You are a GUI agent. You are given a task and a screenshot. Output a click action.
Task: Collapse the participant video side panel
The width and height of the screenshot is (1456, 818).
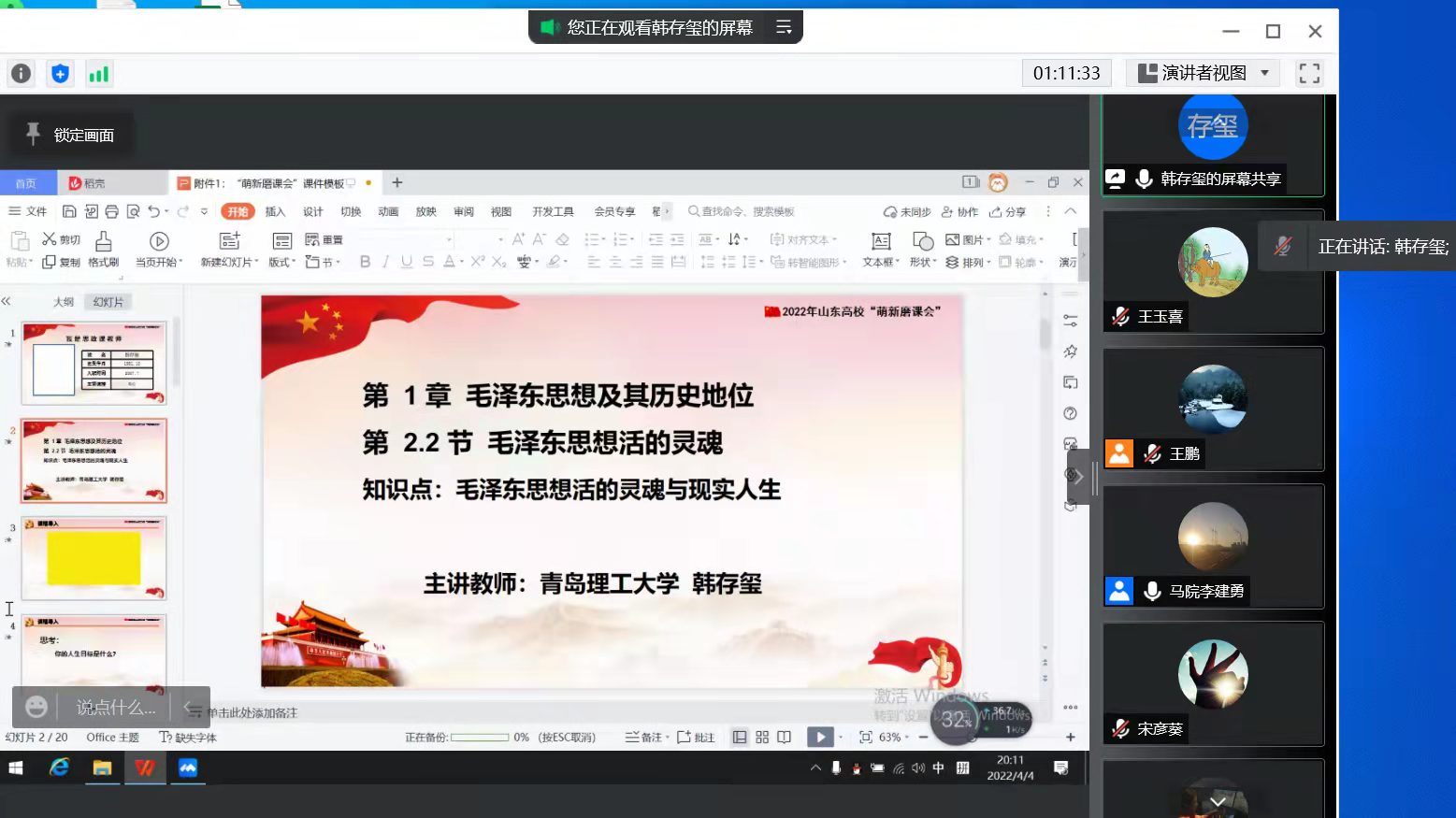pos(1078,477)
